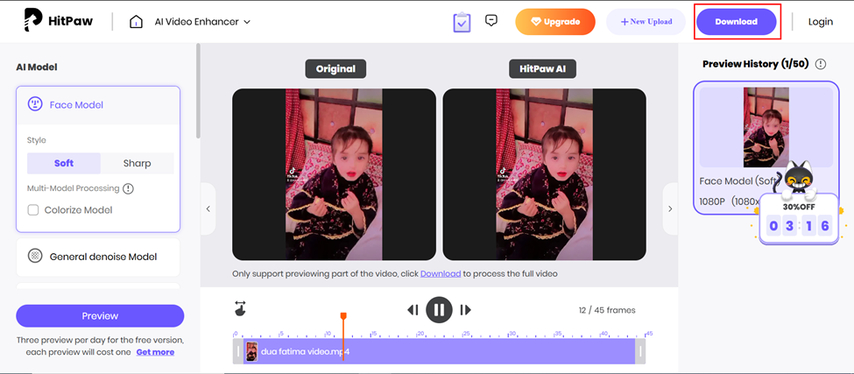Click the Download button in header

pyautogui.click(x=736, y=22)
